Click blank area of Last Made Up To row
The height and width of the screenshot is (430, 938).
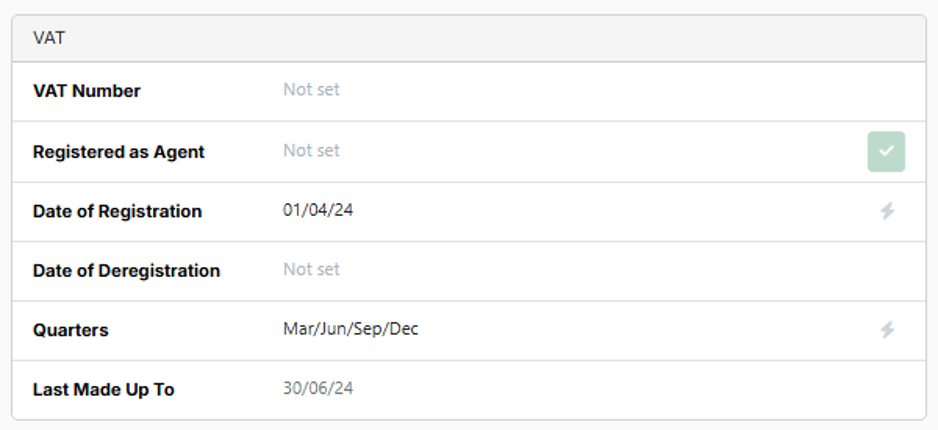[598, 390]
